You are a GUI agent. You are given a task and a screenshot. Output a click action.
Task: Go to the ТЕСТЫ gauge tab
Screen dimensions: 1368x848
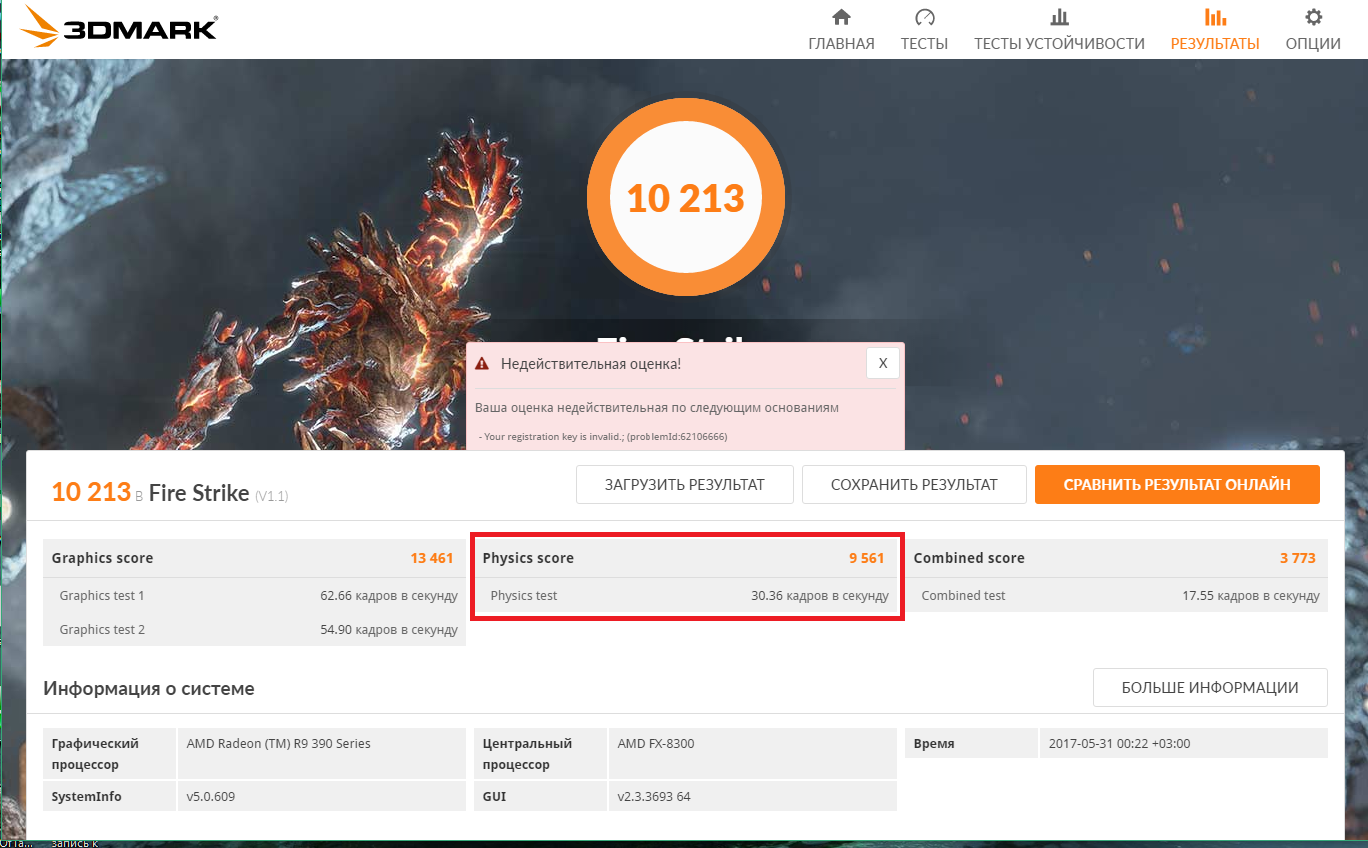pyautogui.click(x=924, y=30)
